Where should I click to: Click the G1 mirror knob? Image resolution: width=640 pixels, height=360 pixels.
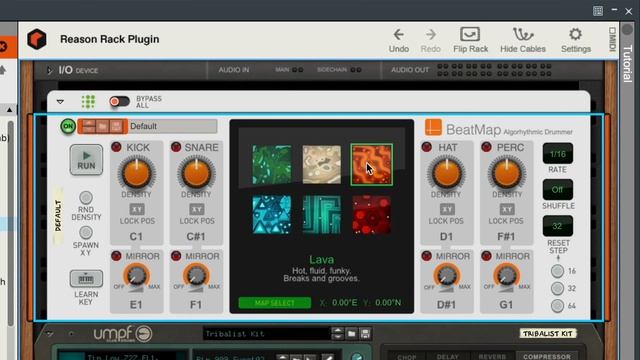pyautogui.click(x=507, y=276)
